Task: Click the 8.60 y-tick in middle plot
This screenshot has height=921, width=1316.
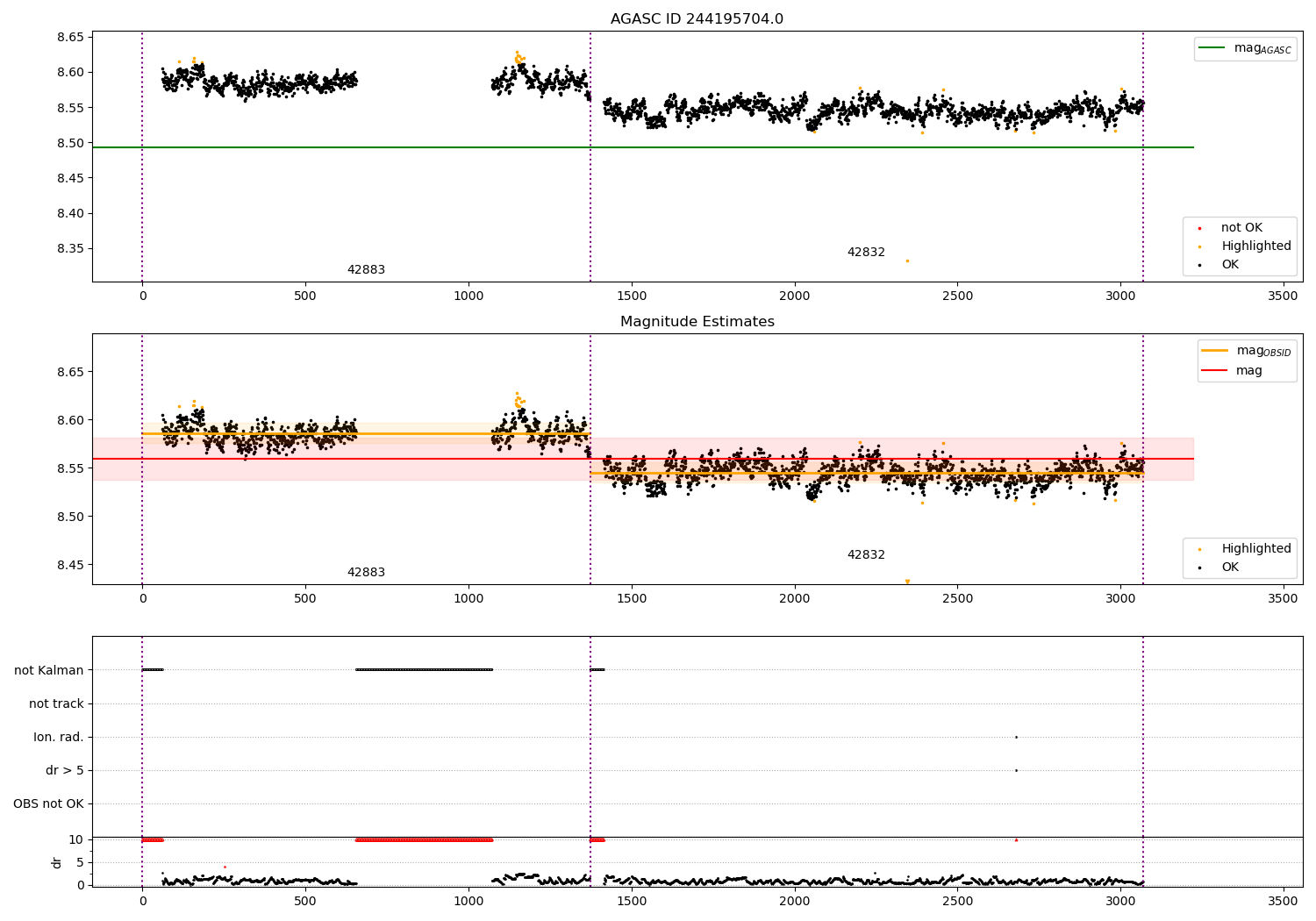Action: [70, 420]
